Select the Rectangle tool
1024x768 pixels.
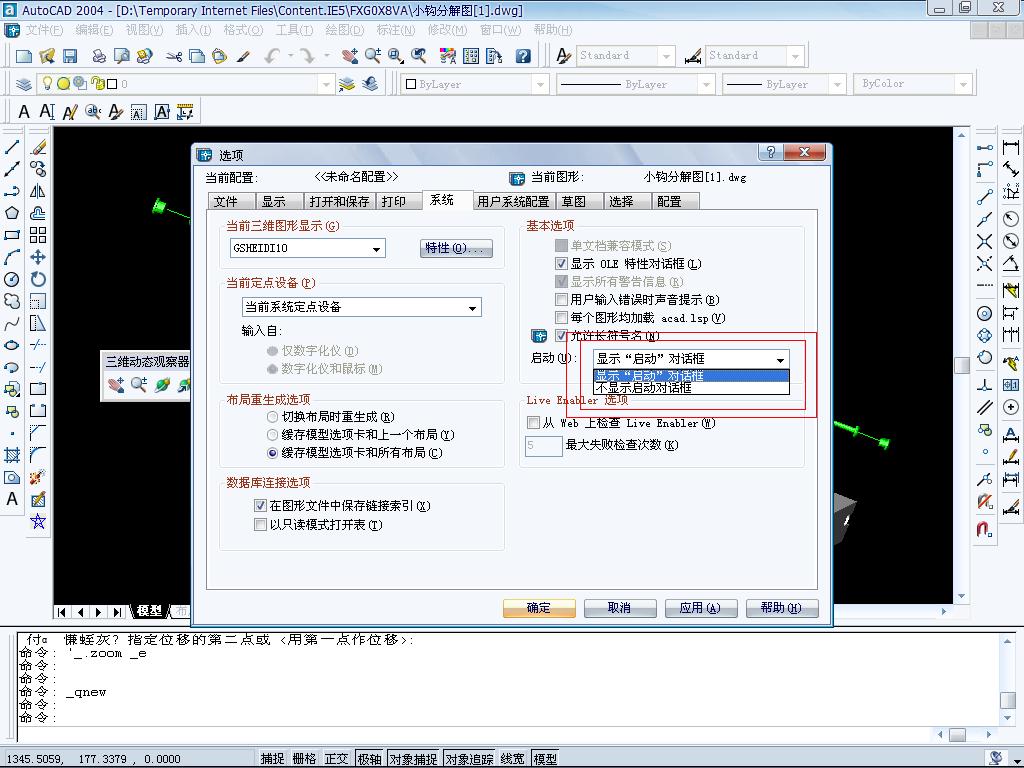[x=12, y=235]
